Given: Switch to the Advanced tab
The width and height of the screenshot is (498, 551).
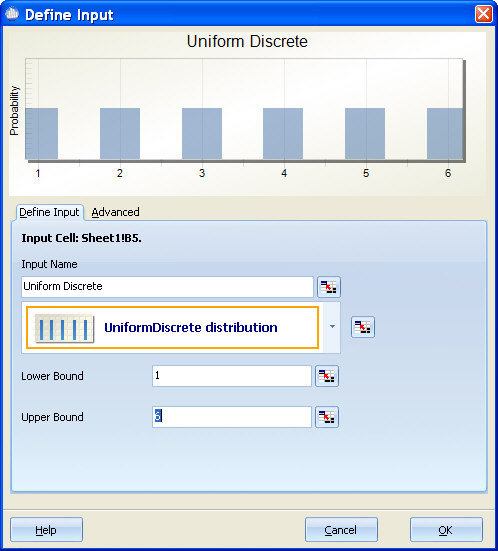Looking at the screenshot, I should click(115, 212).
